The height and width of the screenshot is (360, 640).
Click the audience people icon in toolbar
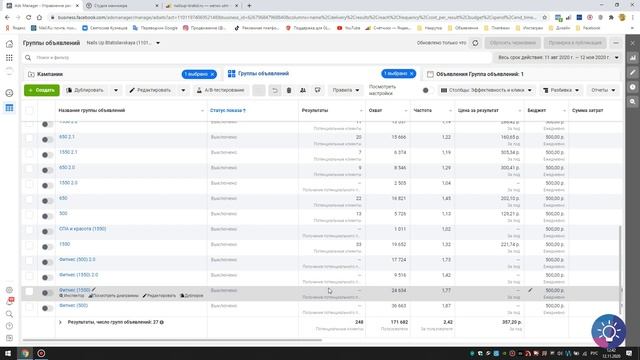(x=303, y=90)
